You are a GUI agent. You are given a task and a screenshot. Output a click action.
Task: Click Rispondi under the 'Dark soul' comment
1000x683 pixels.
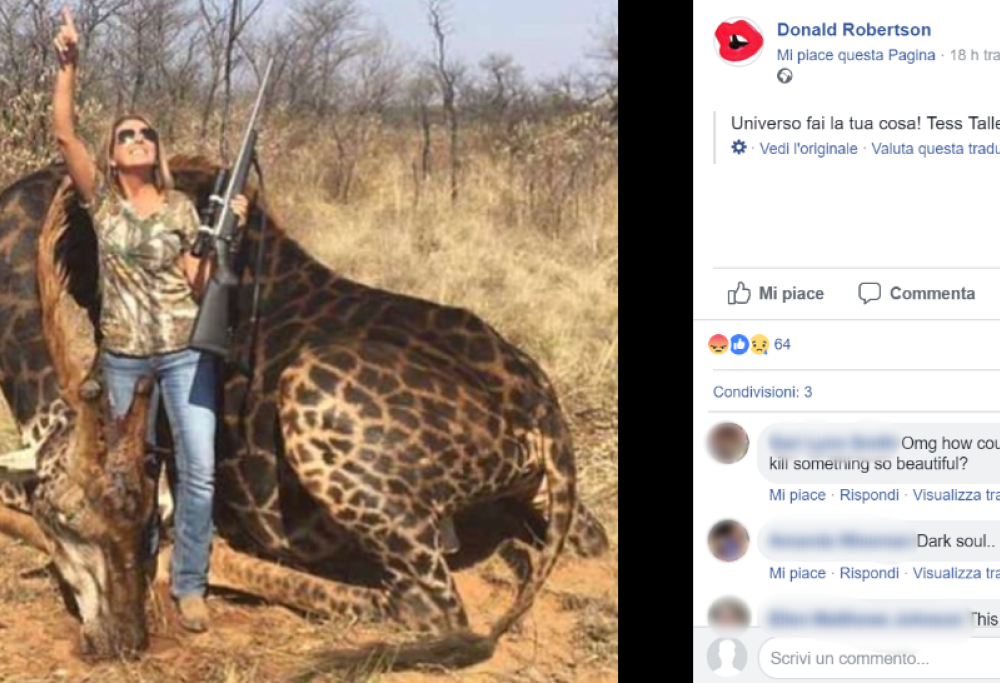click(x=869, y=573)
